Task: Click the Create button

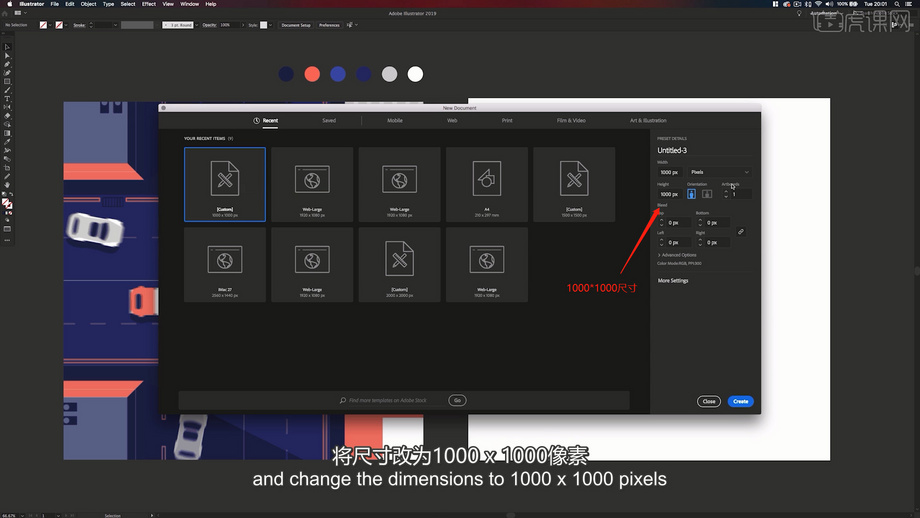Action: coord(740,401)
